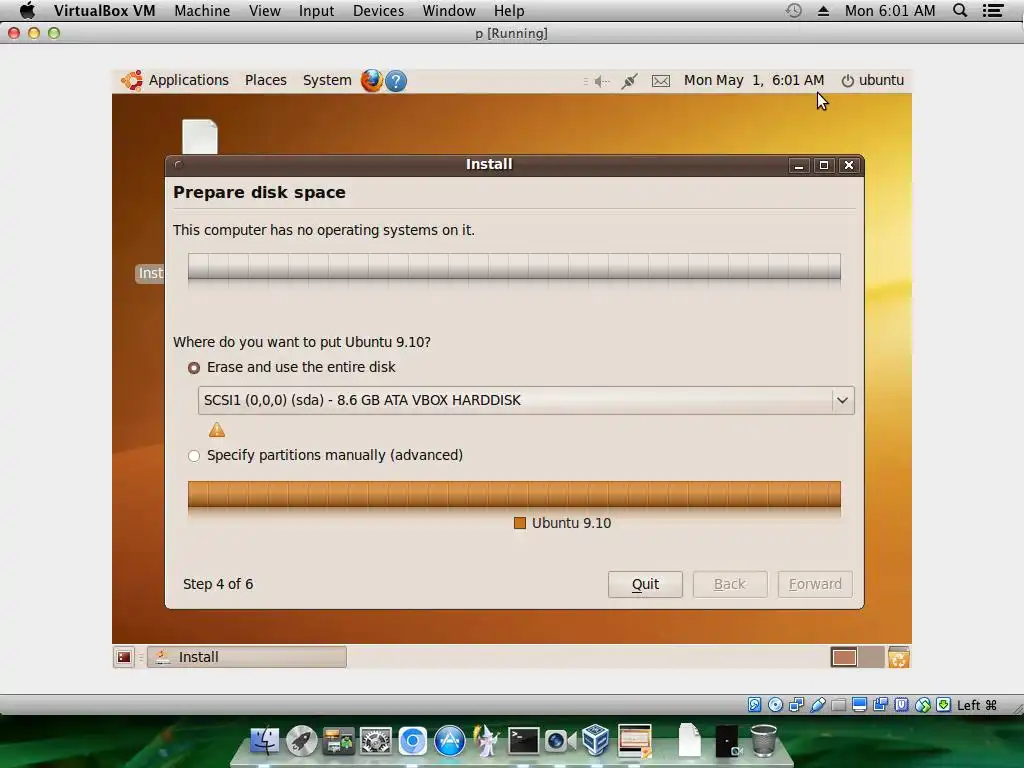Click the orange Ubuntu 9.10 legend swatch
Screen dimensions: 1024x768
[520, 523]
